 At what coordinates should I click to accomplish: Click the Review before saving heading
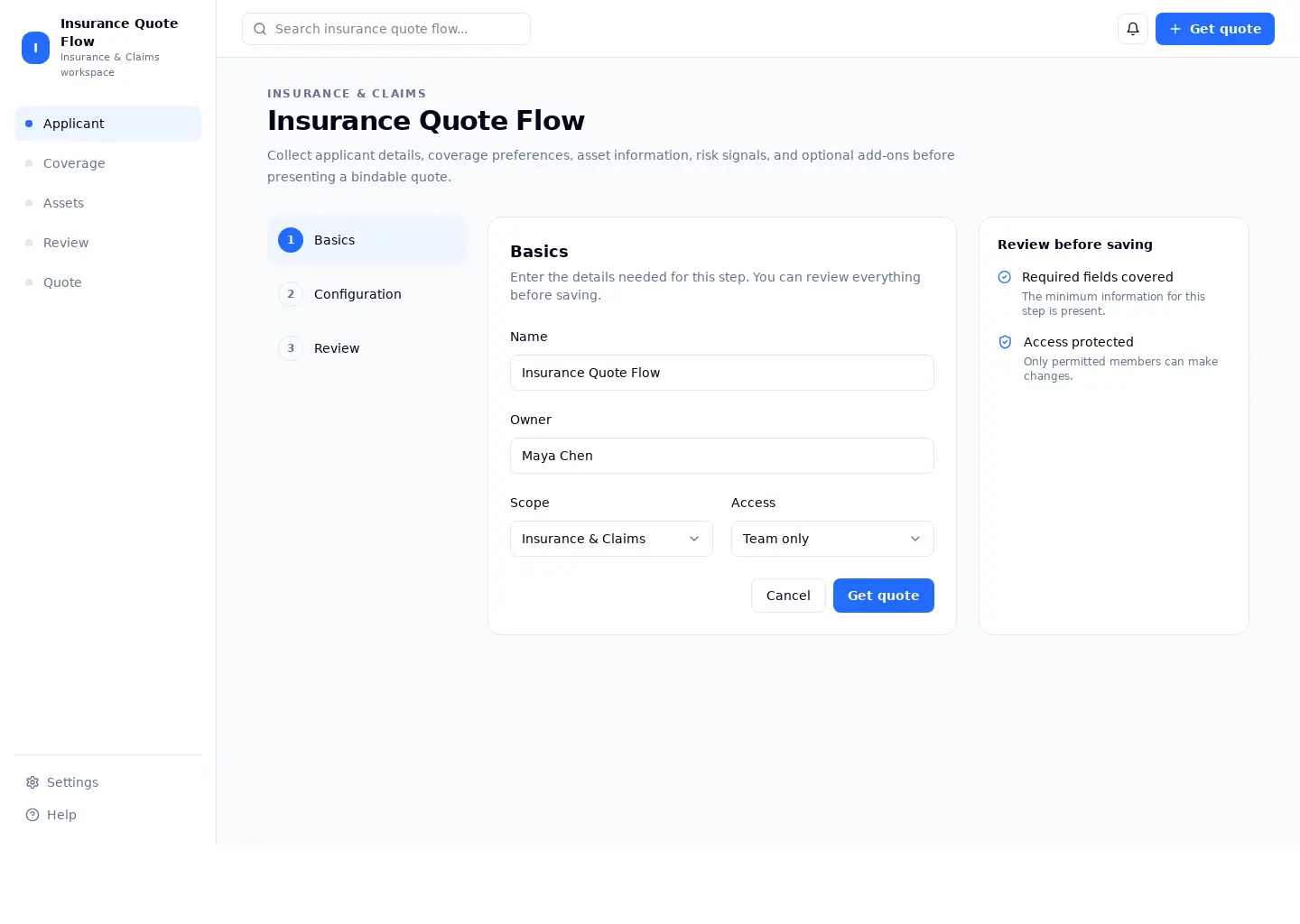click(x=1075, y=245)
